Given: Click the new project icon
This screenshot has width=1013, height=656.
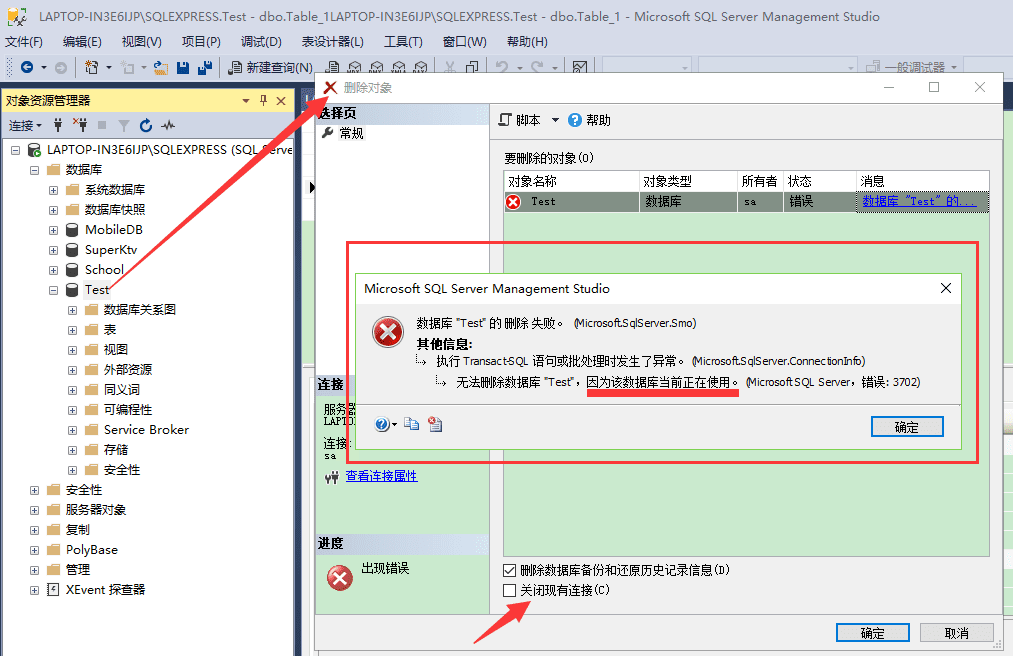Looking at the screenshot, I should click(92, 67).
